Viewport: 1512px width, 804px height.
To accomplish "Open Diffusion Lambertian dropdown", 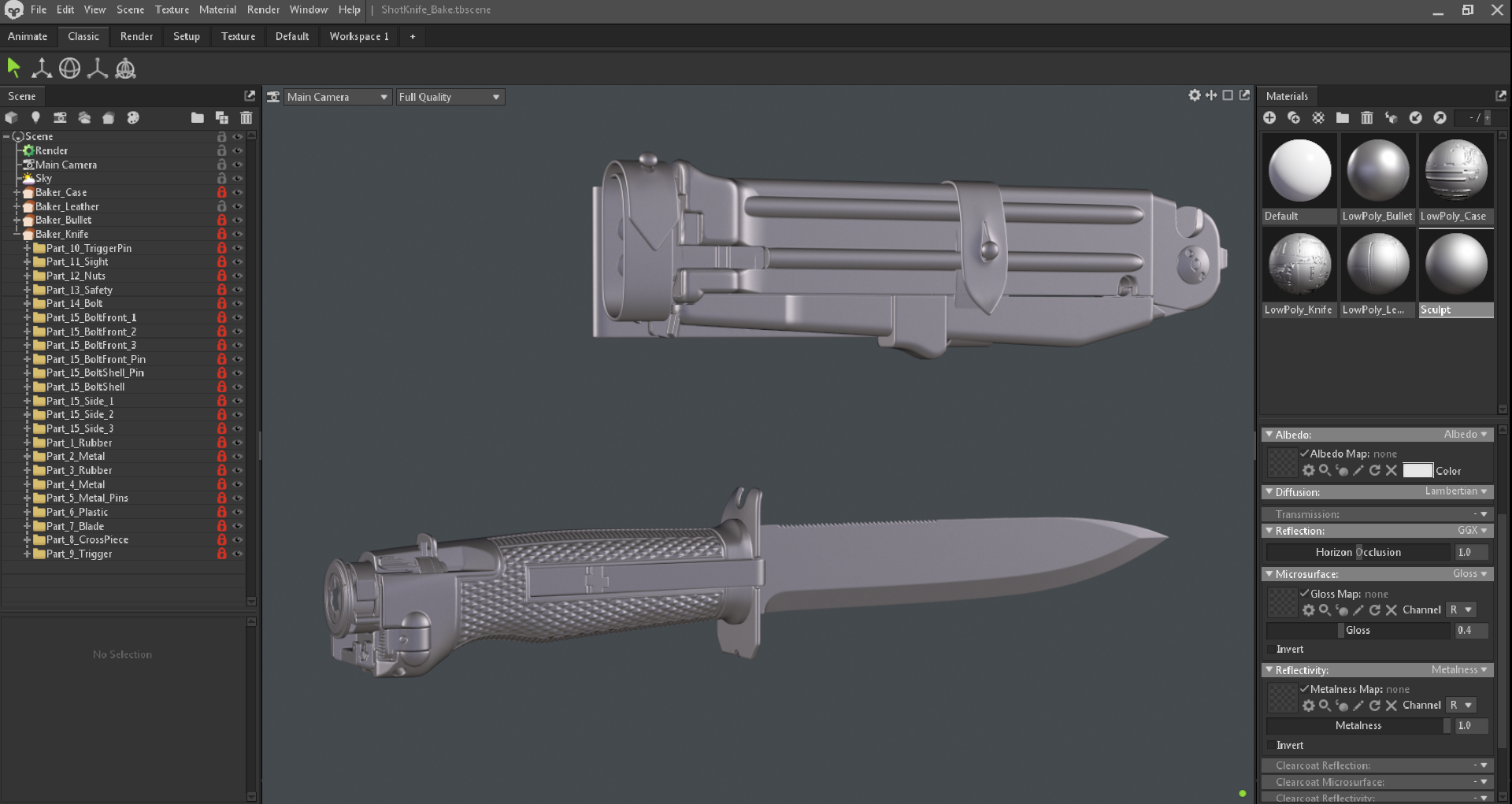I will (x=1455, y=491).
